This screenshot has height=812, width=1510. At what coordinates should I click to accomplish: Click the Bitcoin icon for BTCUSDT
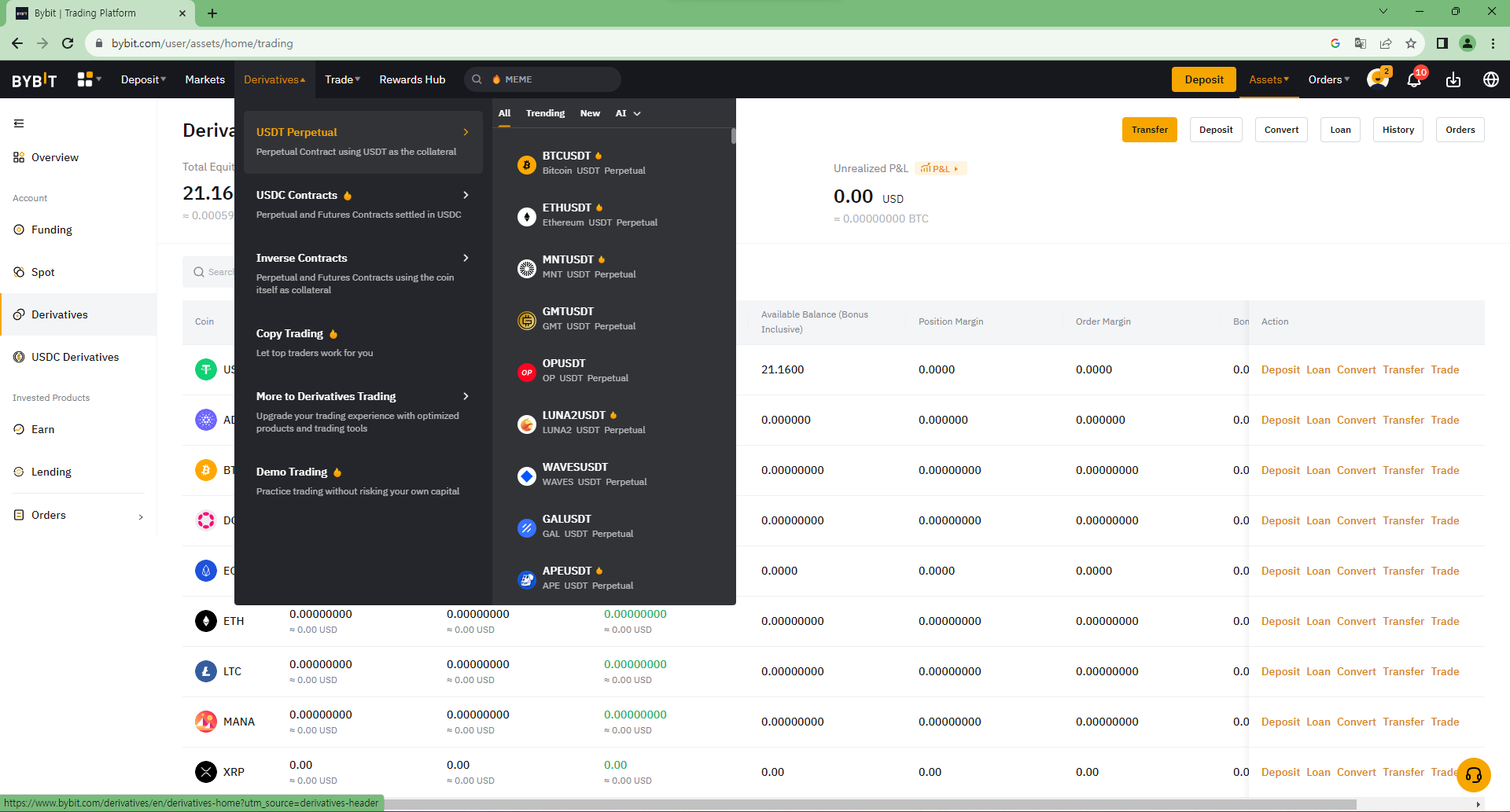click(x=527, y=164)
